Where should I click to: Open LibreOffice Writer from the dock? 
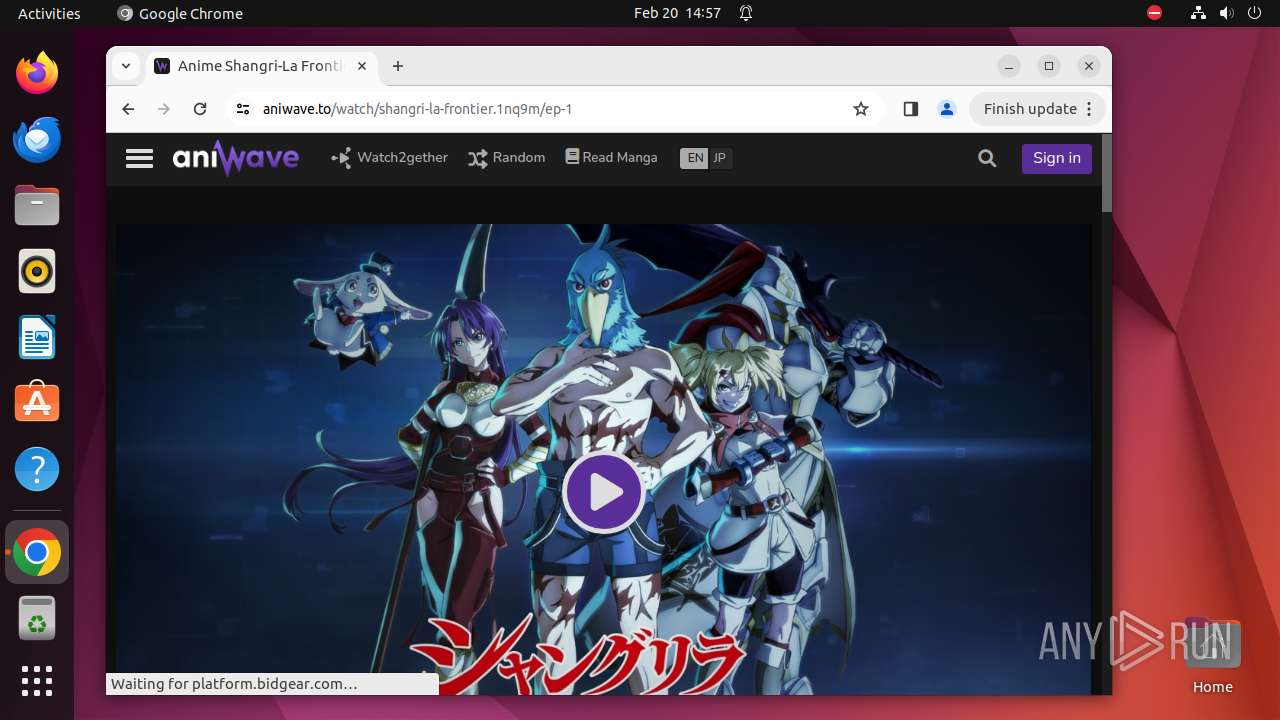pyautogui.click(x=37, y=337)
